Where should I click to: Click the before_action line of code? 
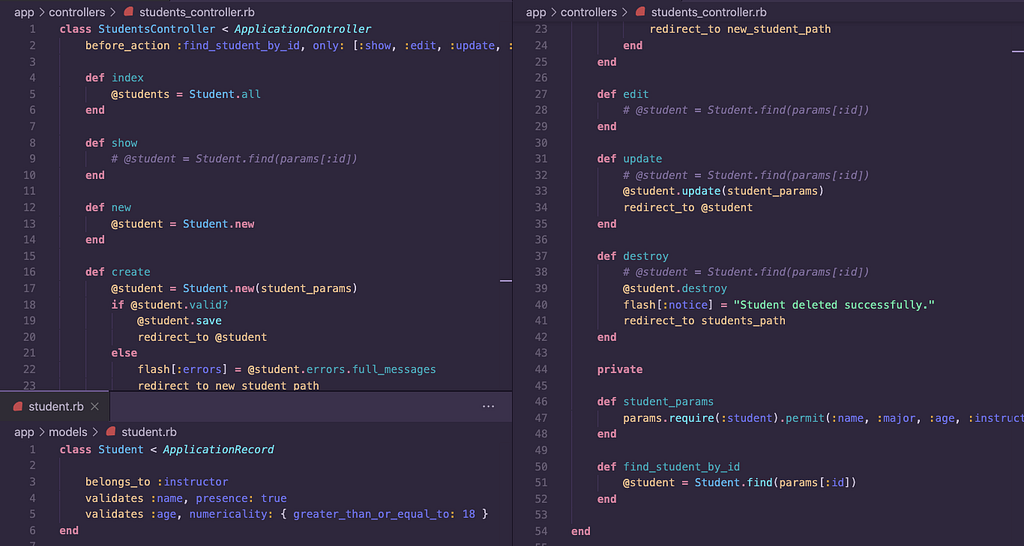[298, 46]
